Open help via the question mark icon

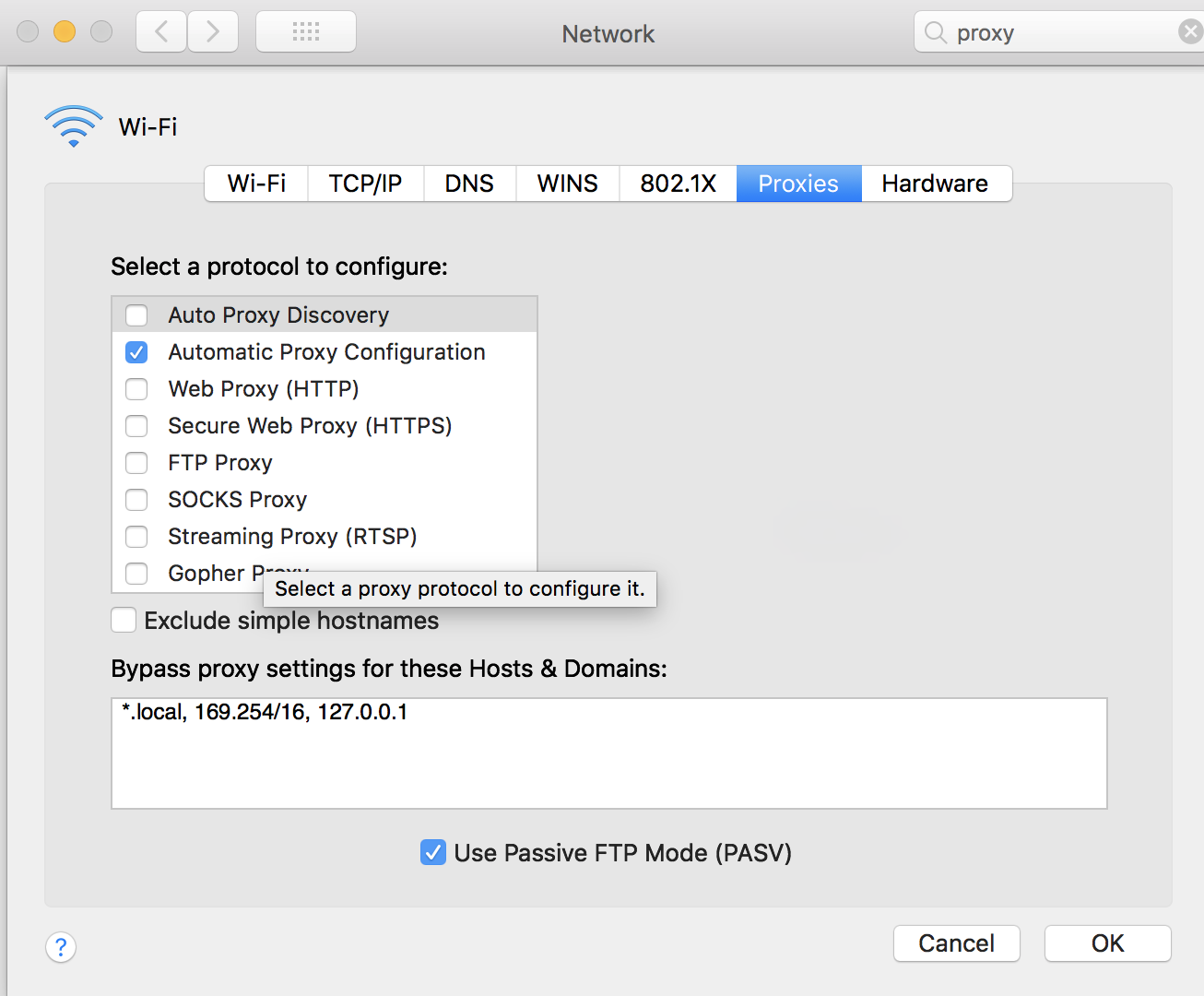tap(60, 947)
